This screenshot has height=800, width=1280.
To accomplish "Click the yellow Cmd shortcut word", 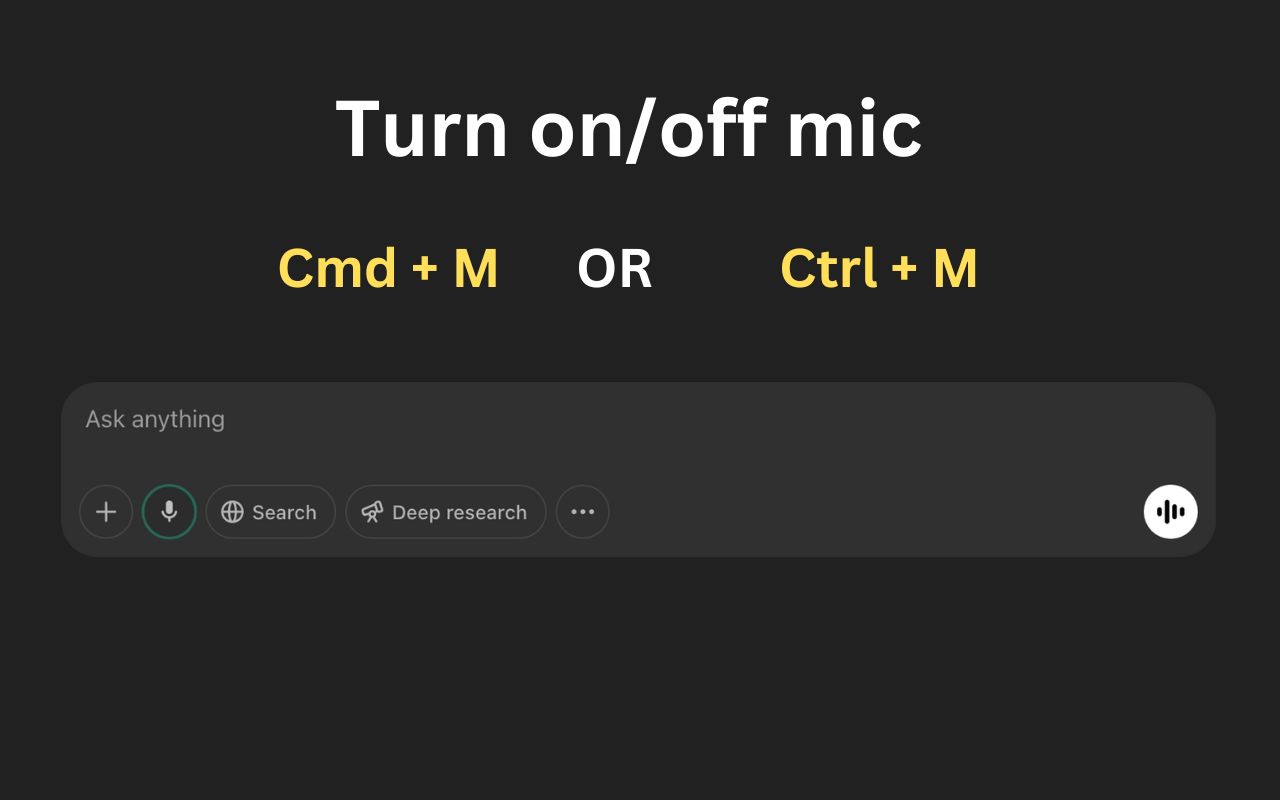I will [337, 269].
